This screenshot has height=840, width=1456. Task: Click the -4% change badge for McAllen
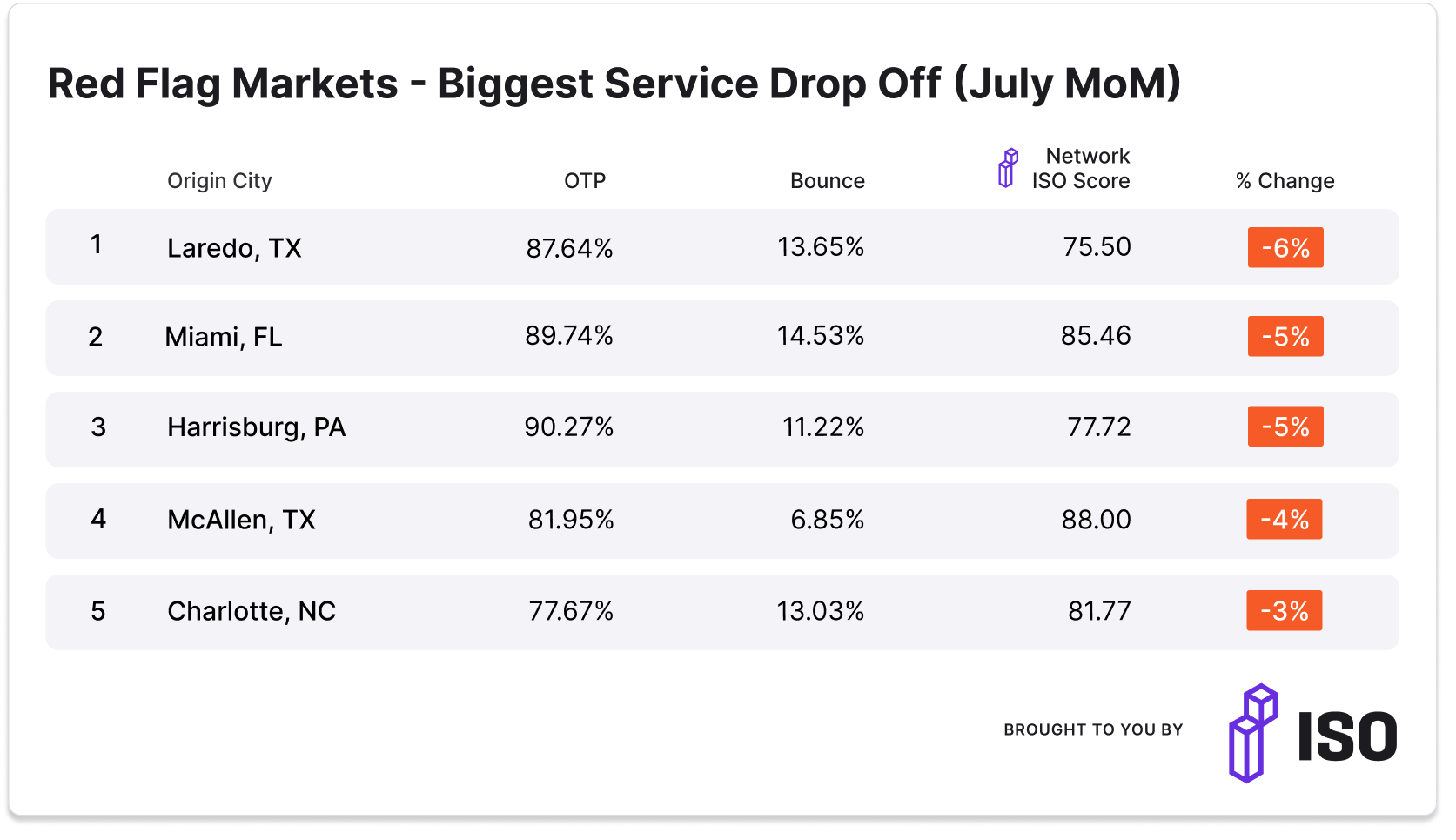pos(1285,519)
